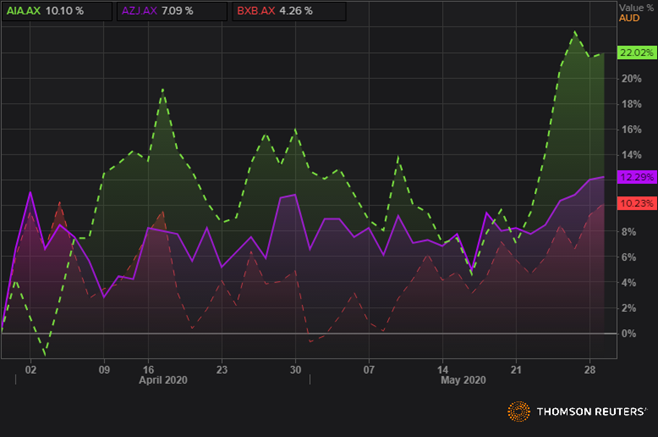Viewport: 658px width, 437px height.
Task: Click the 21 date label on x-axis
Action: click(x=516, y=370)
